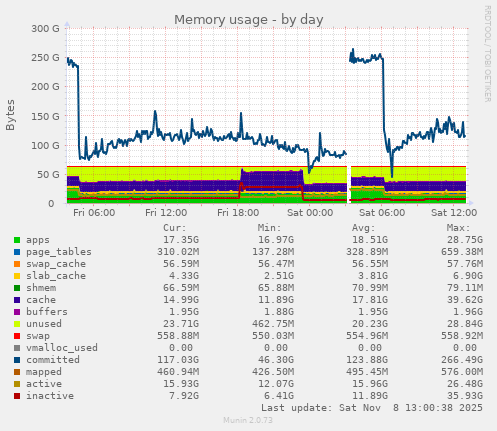Click the page_tables max value 659.38M

pos(462,252)
